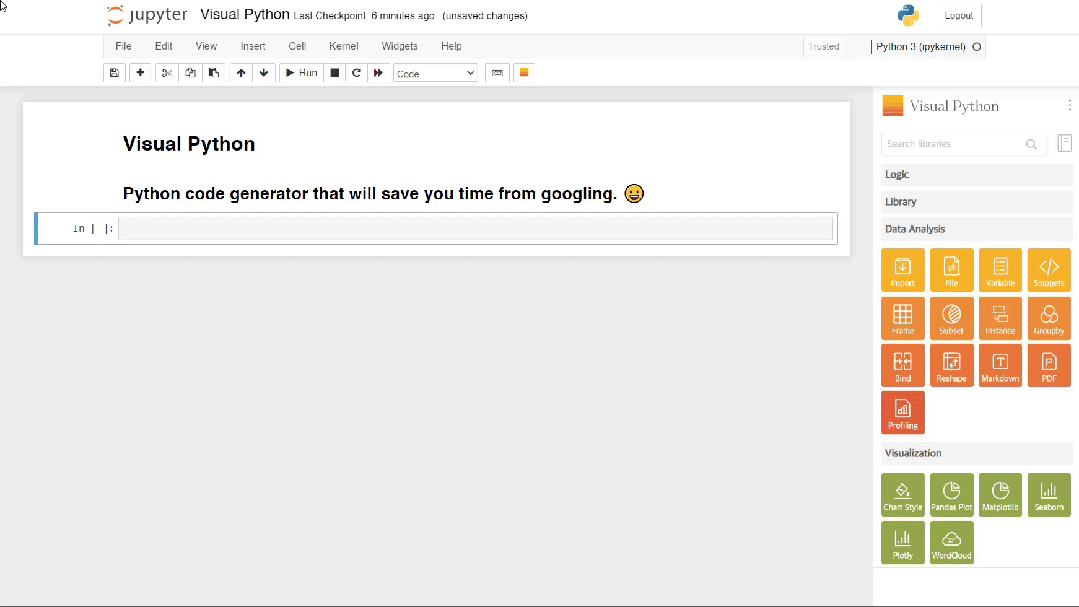1079x607 pixels.
Task: Open the Import tool
Action: (x=903, y=270)
